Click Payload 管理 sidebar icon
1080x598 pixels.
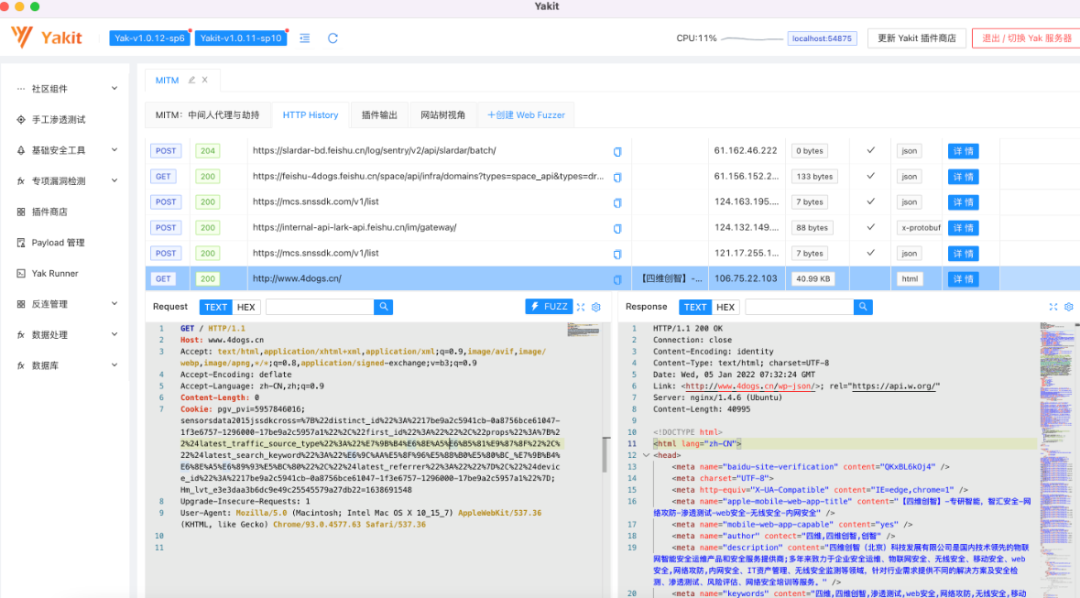[x=21, y=243]
